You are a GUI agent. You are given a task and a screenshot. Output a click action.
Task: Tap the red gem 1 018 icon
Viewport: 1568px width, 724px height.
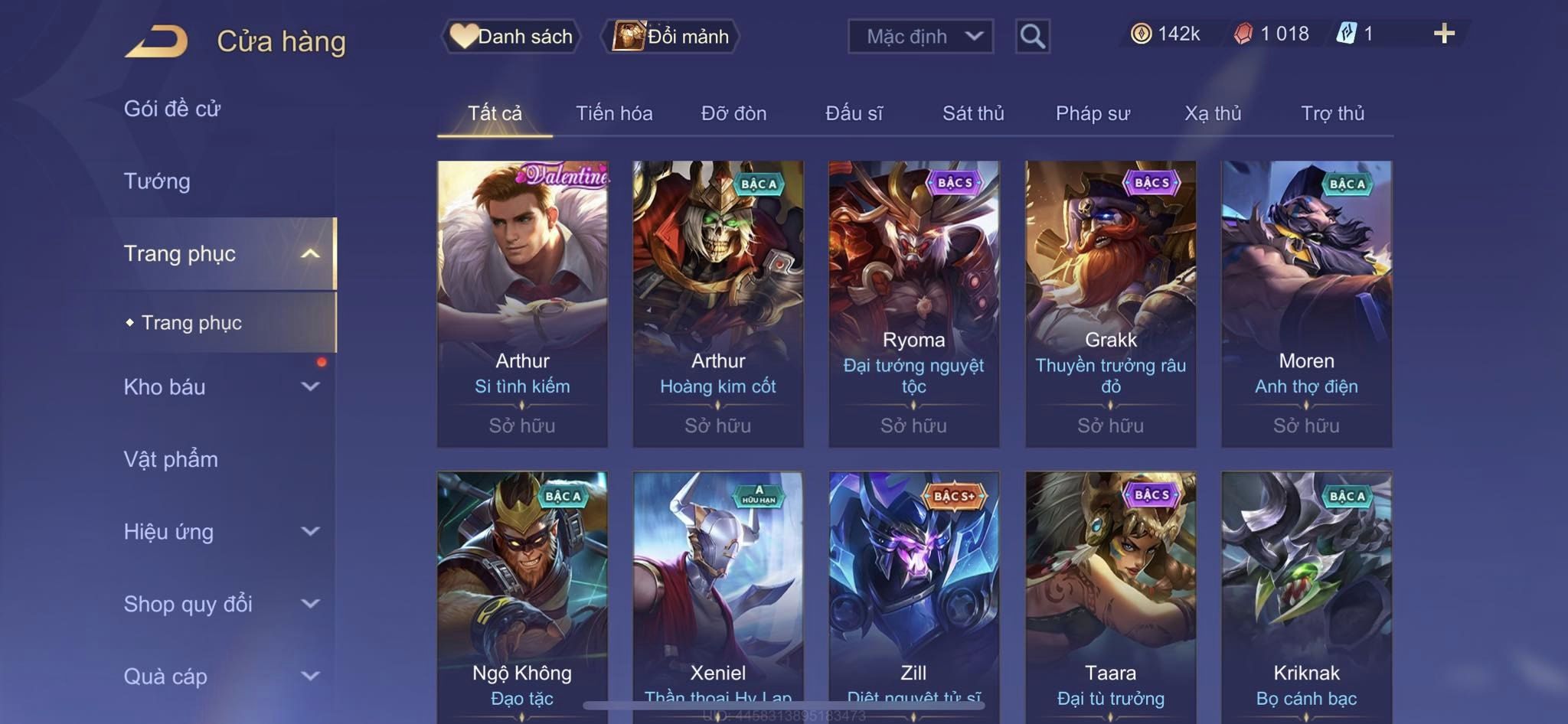point(1243,34)
